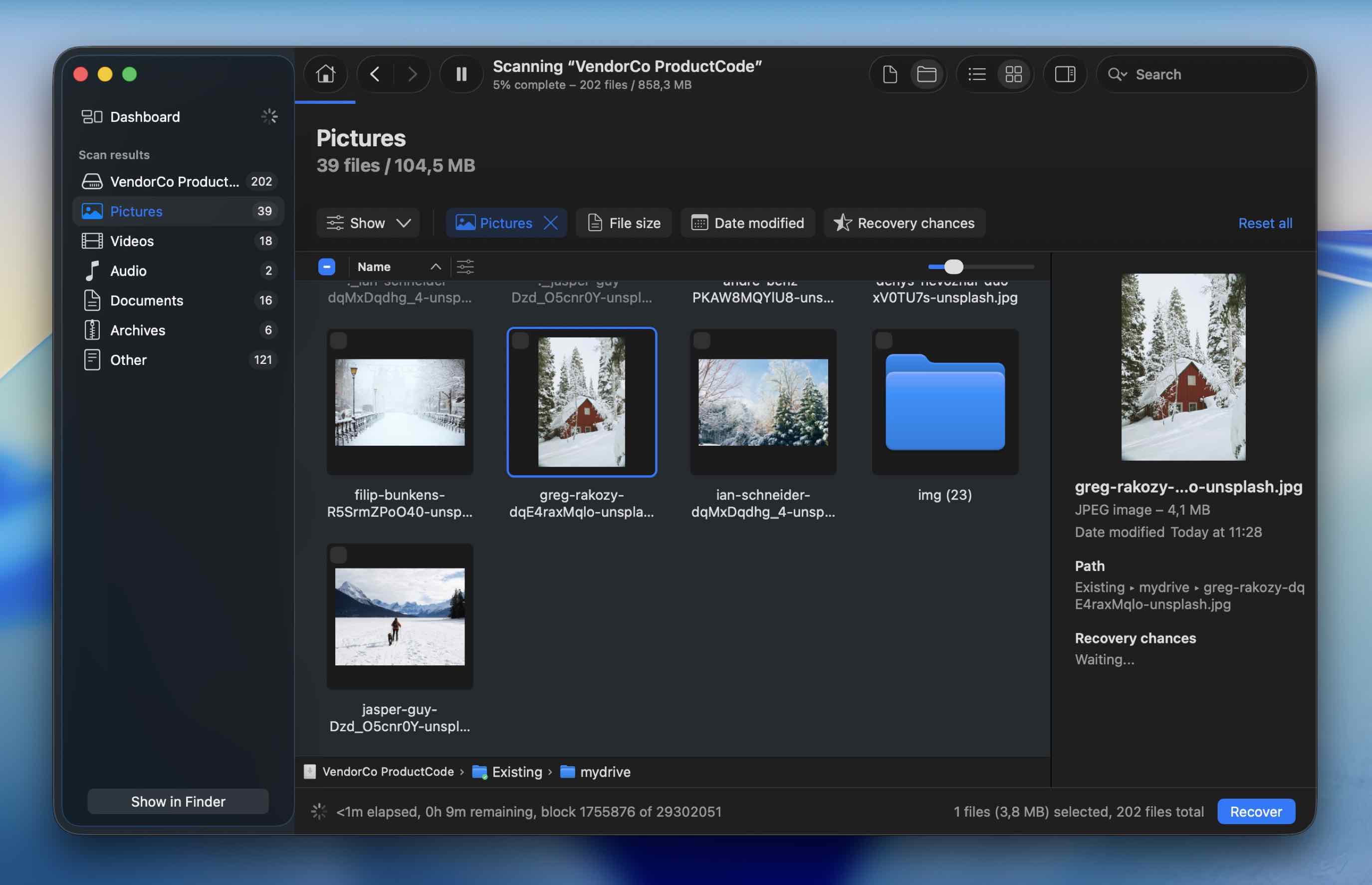Pause the scanning process
Screen dimensions: 1372x885
click(460, 73)
